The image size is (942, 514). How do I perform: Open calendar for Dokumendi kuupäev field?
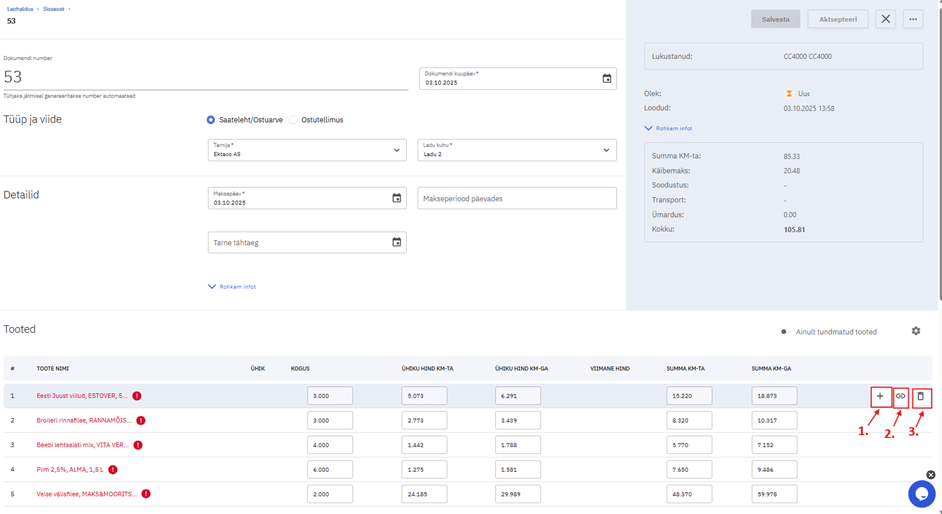[x=606, y=79]
